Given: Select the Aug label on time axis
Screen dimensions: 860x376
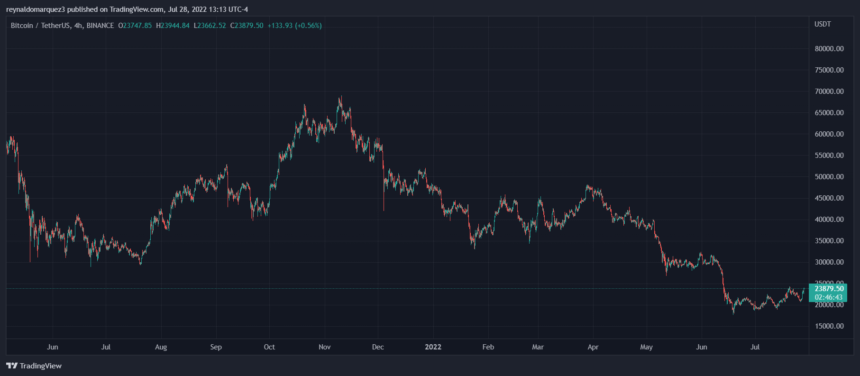Looking at the screenshot, I should pyautogui.click(x=161, y=346).
